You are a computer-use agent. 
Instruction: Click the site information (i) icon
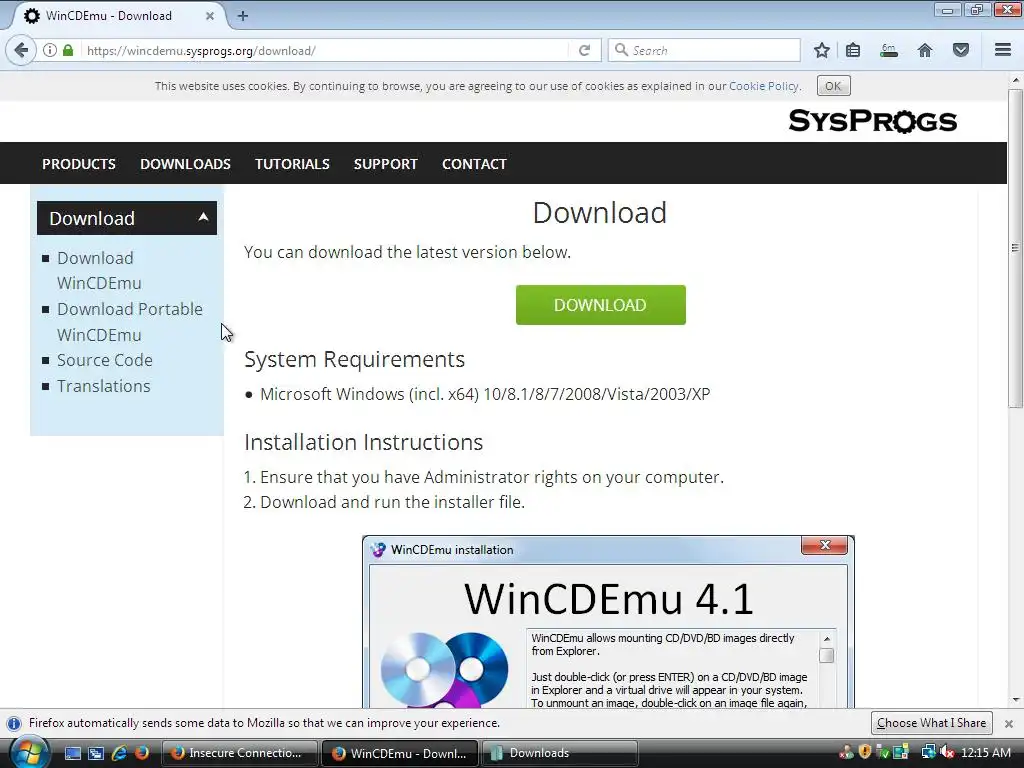click(x=50, y=50)
